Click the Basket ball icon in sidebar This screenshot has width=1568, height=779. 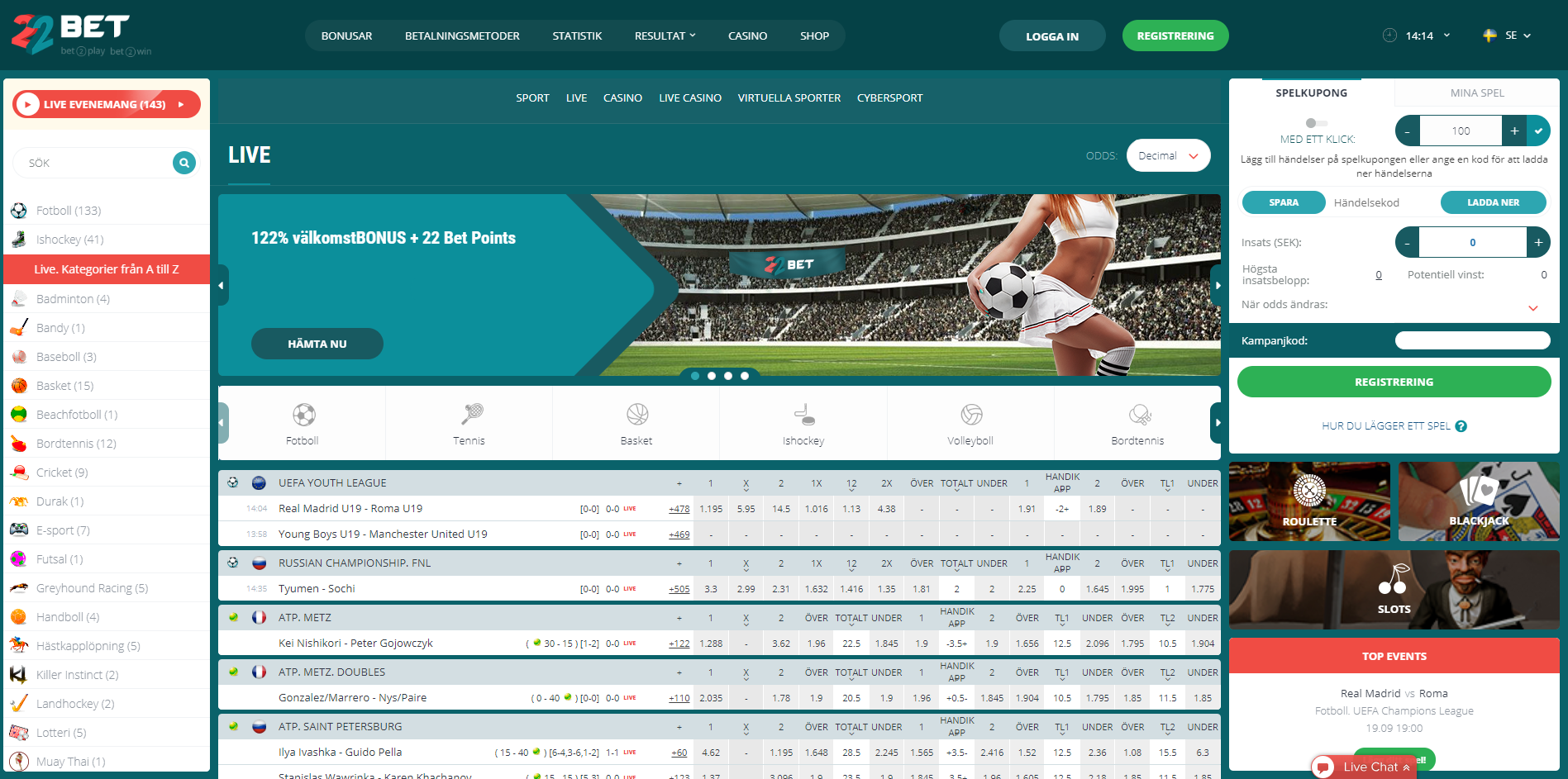click(x=19, y=386)
